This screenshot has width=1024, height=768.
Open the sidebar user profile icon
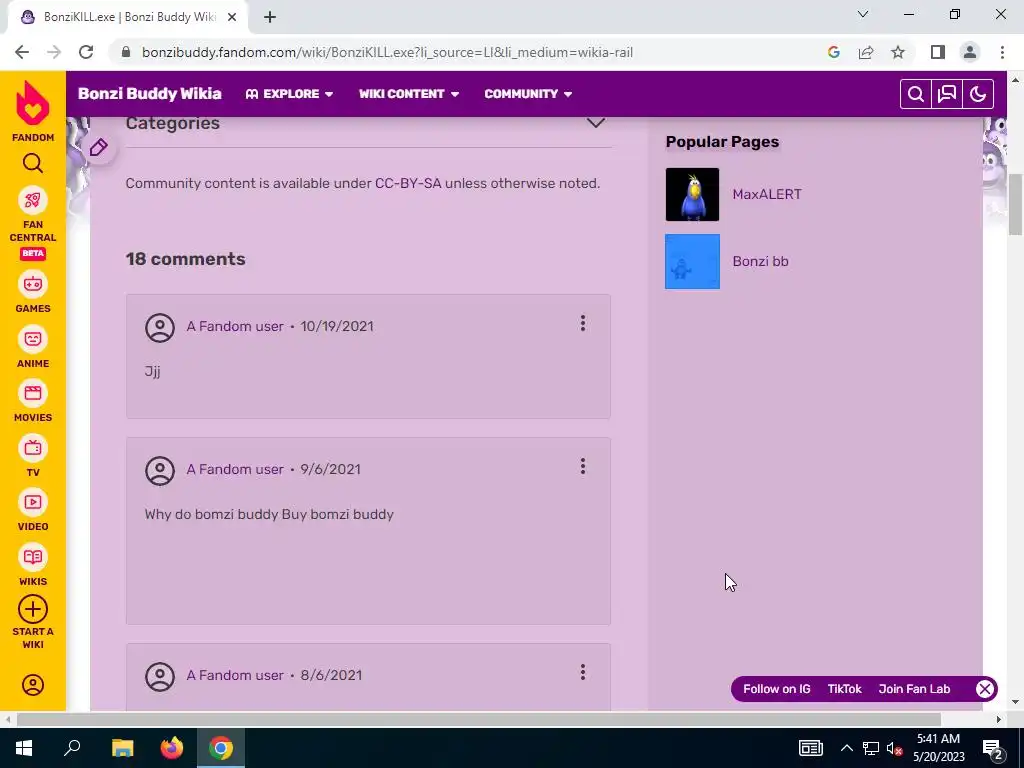(x=33, y=684)
